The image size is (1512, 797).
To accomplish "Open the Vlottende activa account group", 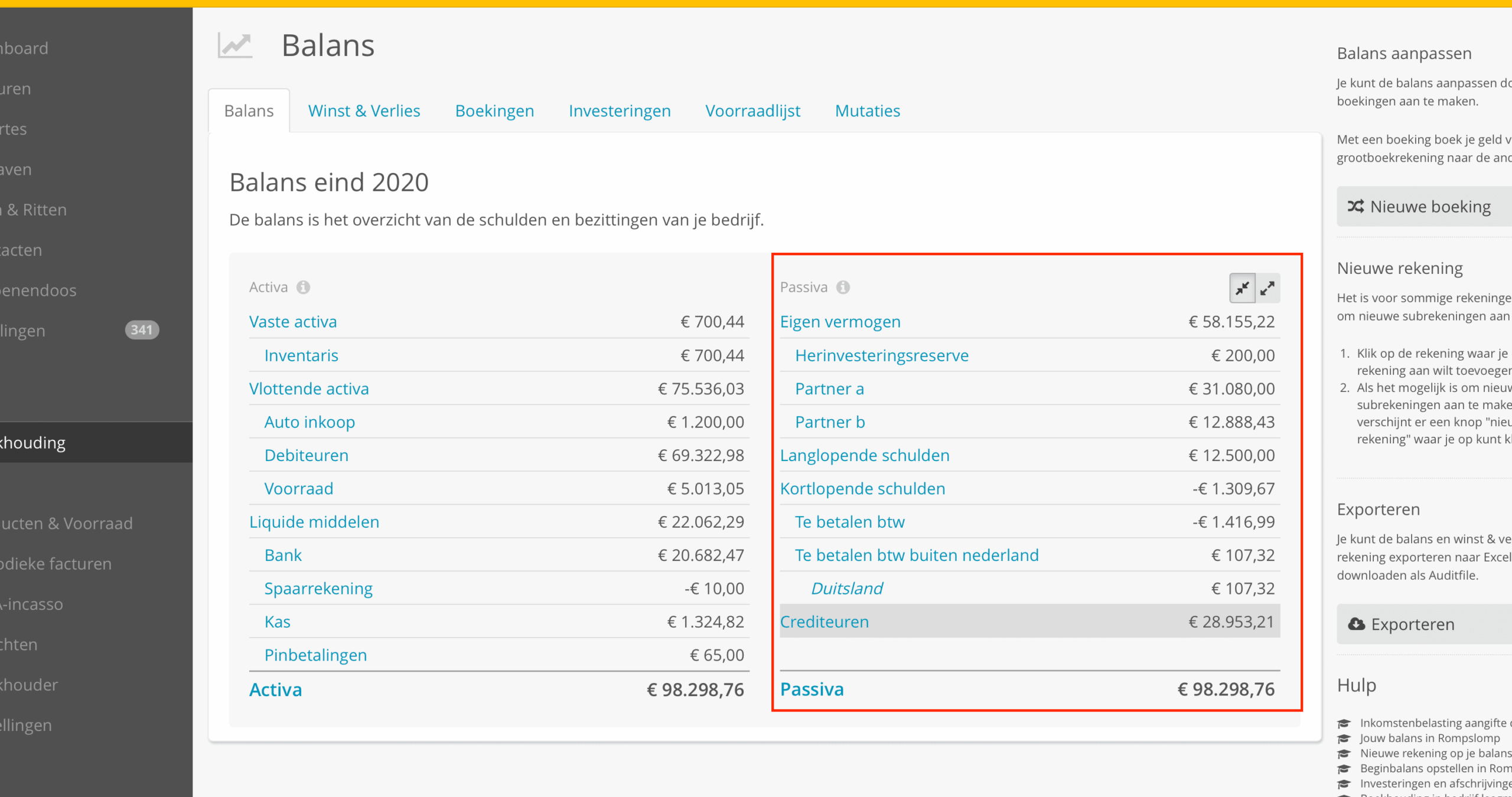I will (309, 388).
